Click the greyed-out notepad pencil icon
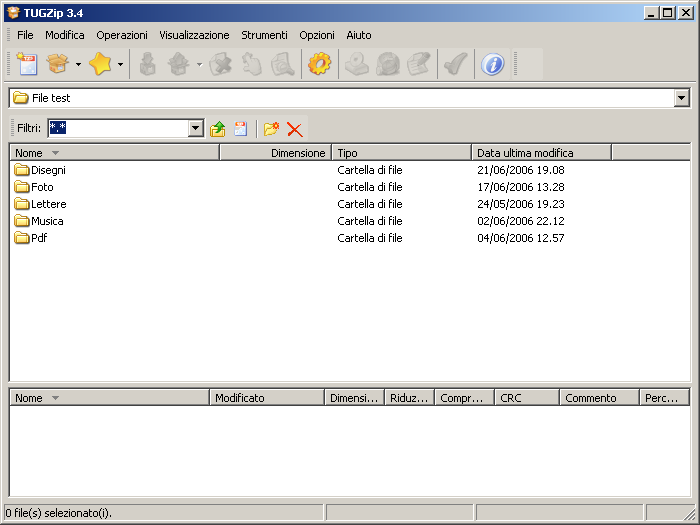700x525 pixels. (419, 64)
